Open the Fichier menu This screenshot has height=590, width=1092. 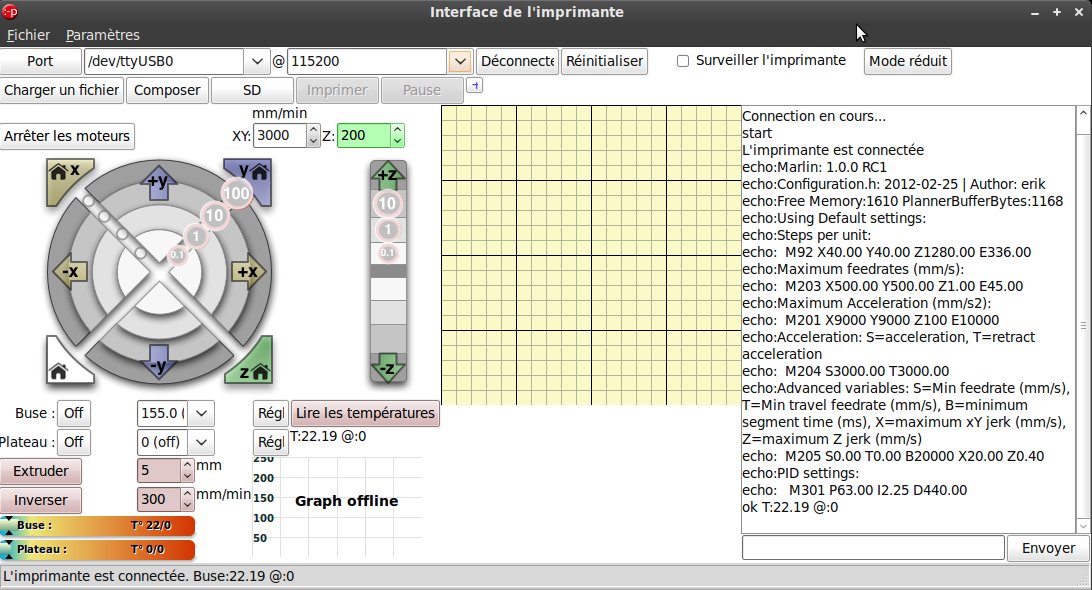point(28,35)
